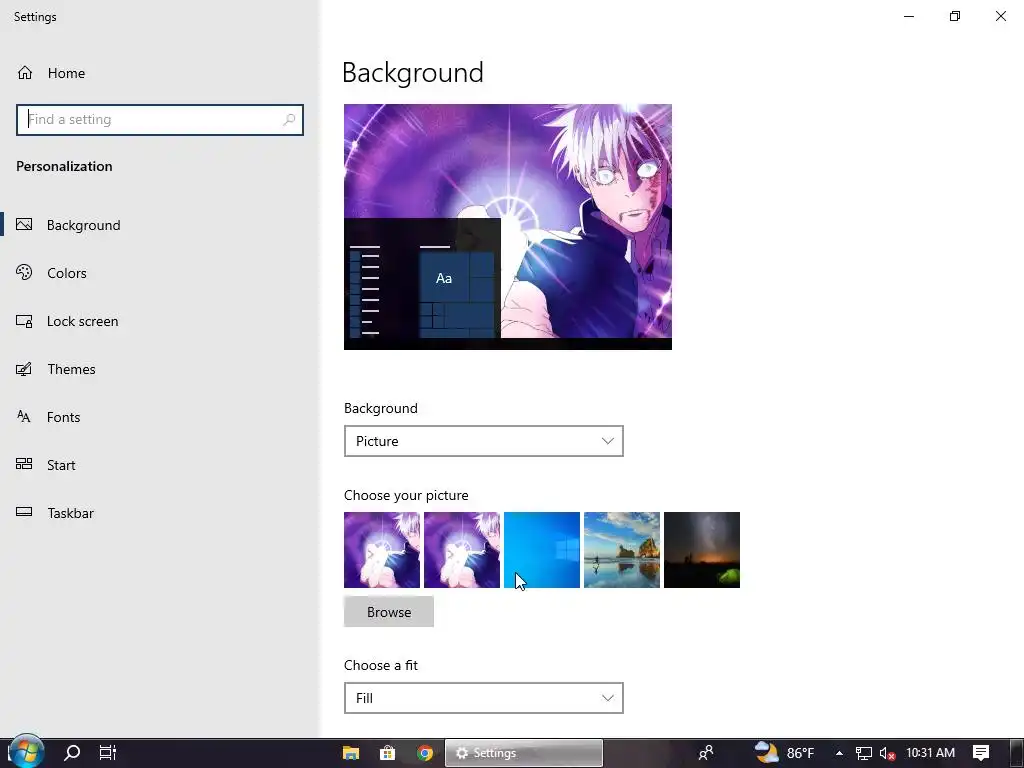Click in the Find a setting search field

(160, 120)
